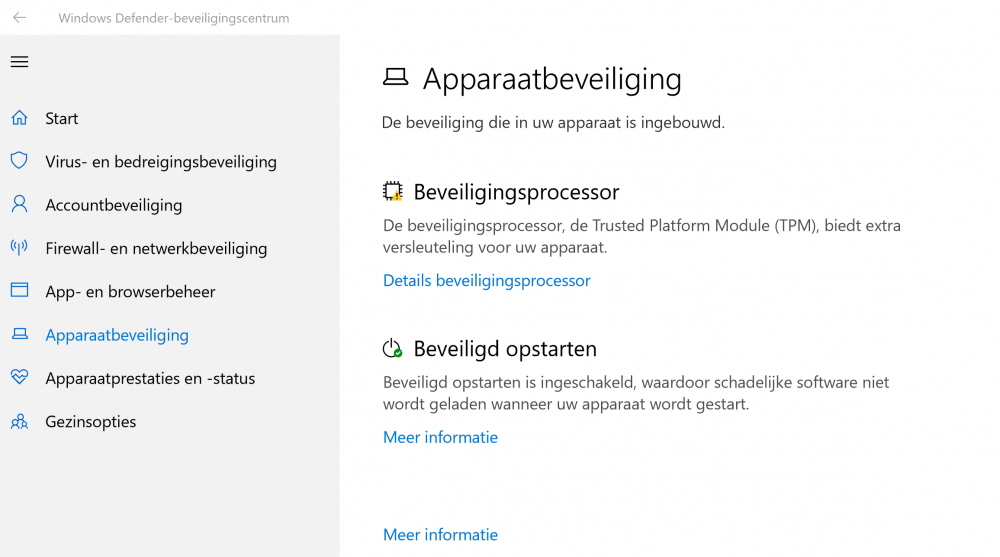Click the back arrow in the title bar

[x=20, y=18]
